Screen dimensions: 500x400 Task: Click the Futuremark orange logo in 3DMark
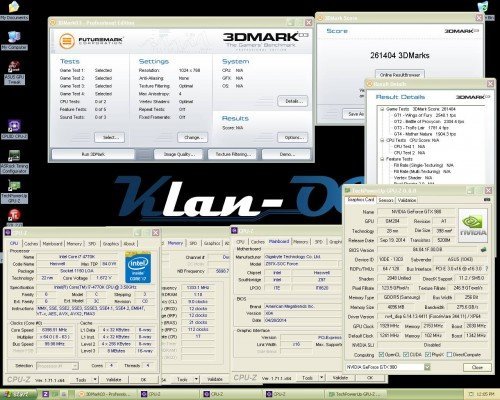[67, 41]
